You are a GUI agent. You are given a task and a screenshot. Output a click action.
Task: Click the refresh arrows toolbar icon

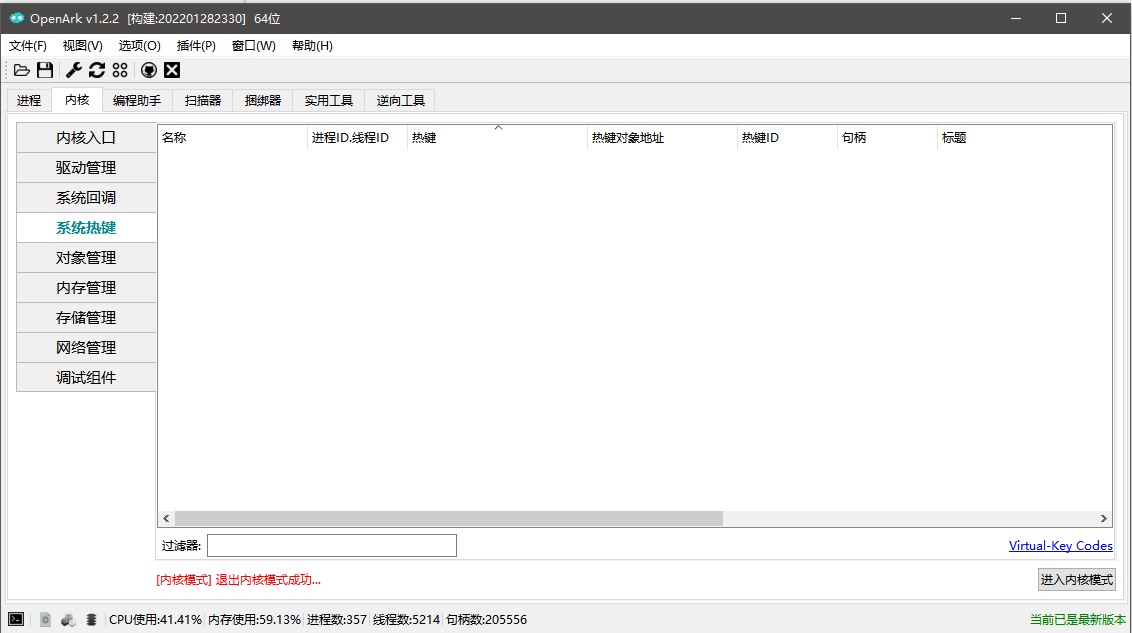tap(97, 70)
